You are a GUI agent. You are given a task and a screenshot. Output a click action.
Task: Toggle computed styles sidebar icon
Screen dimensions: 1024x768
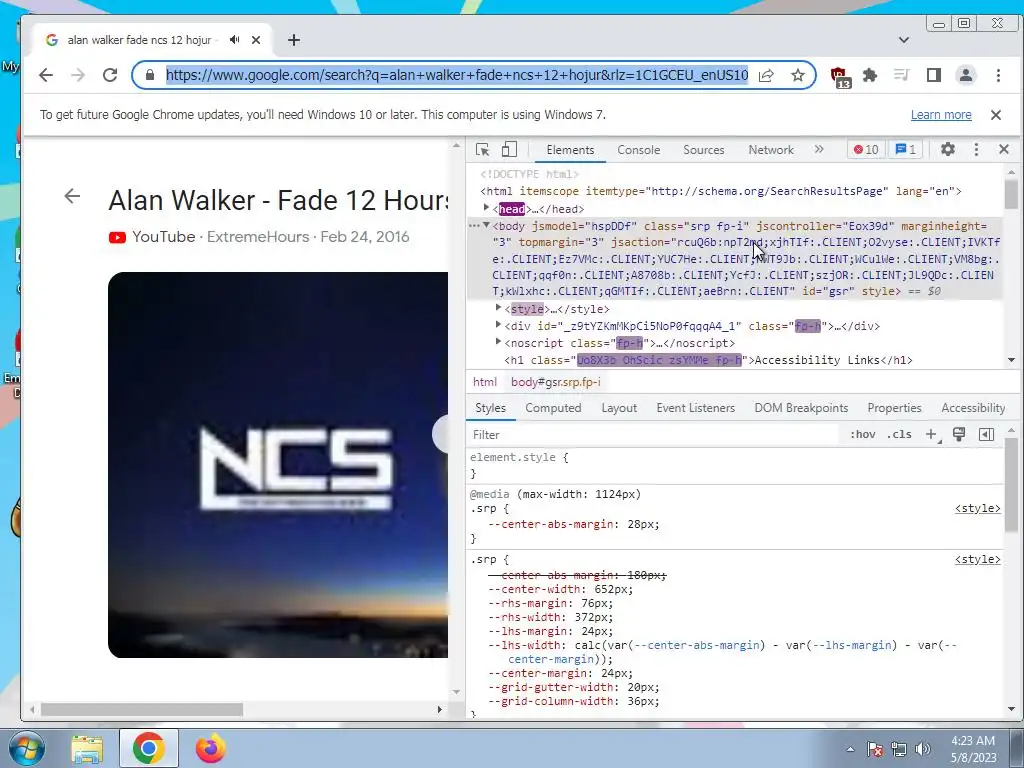pos(987,435)
